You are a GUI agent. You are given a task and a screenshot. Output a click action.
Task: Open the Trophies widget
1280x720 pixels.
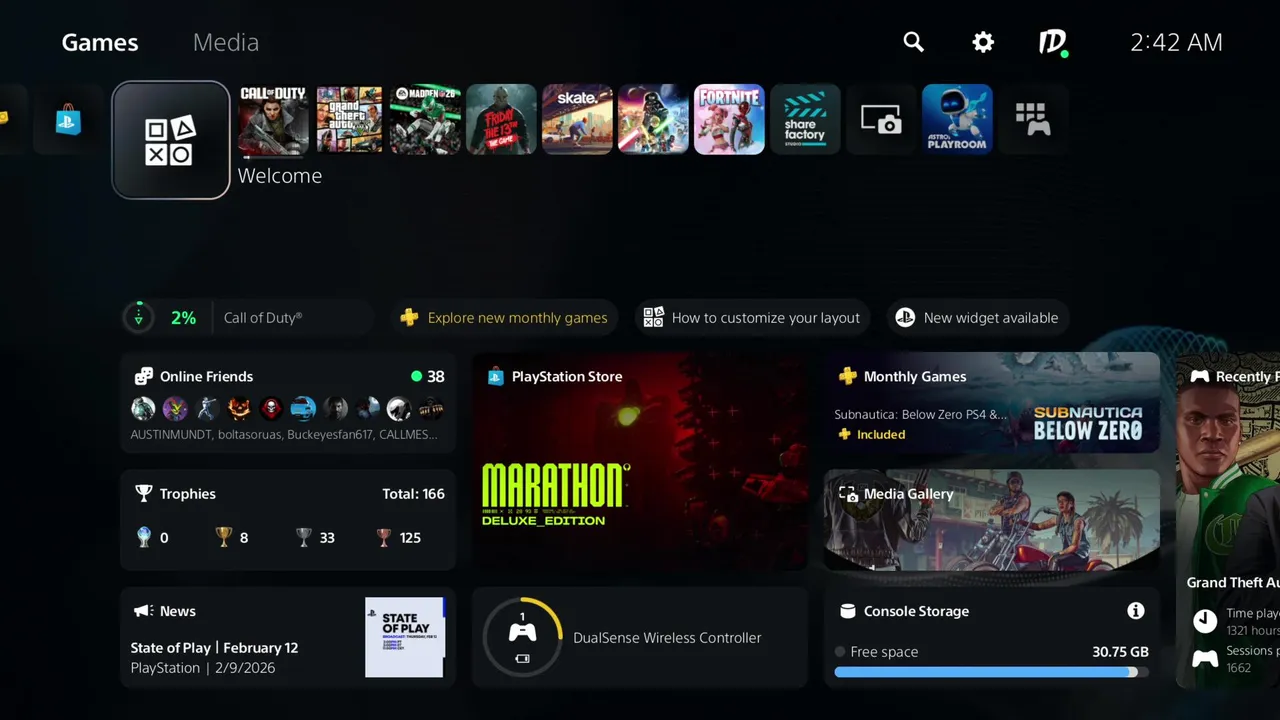pos(288,519)
